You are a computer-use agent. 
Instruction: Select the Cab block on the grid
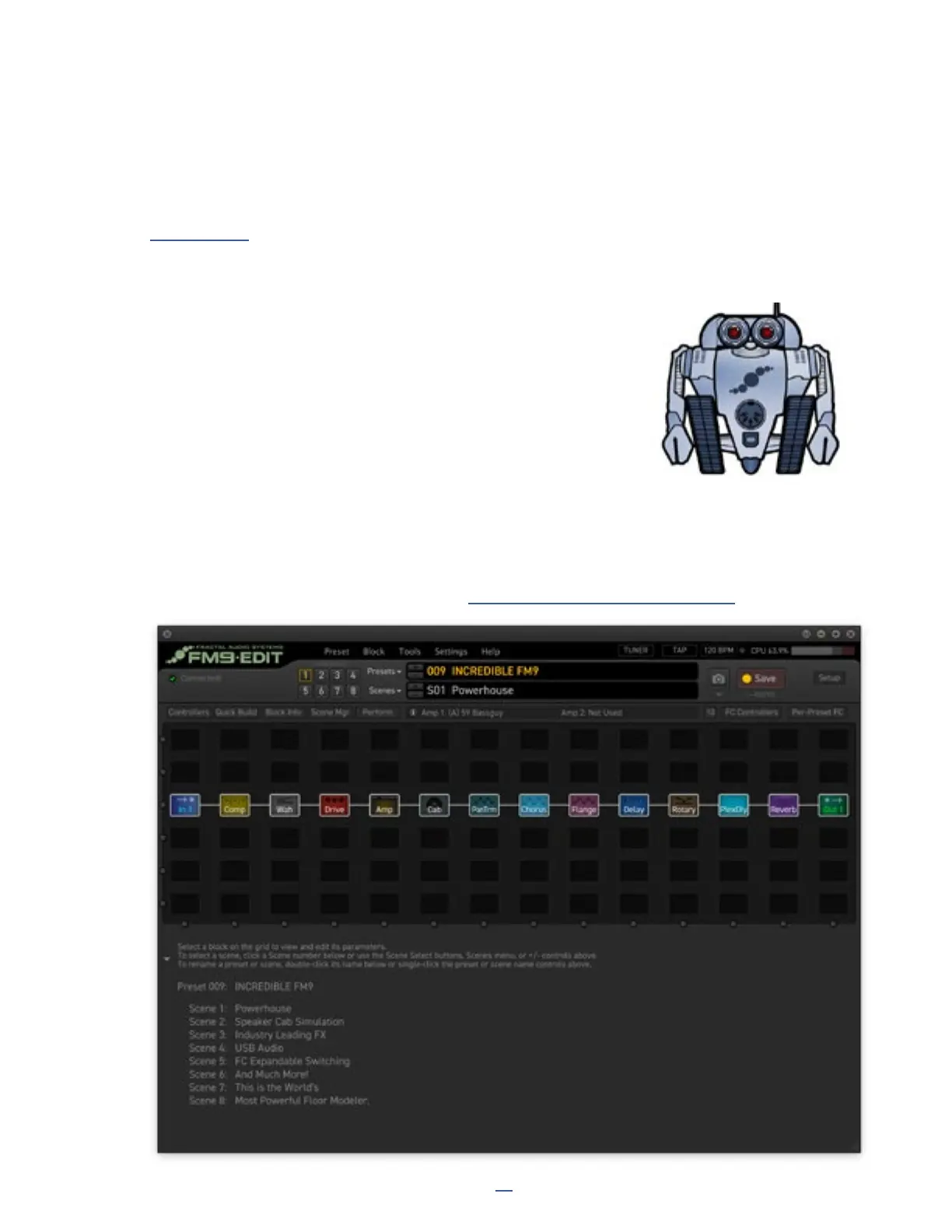434,805
